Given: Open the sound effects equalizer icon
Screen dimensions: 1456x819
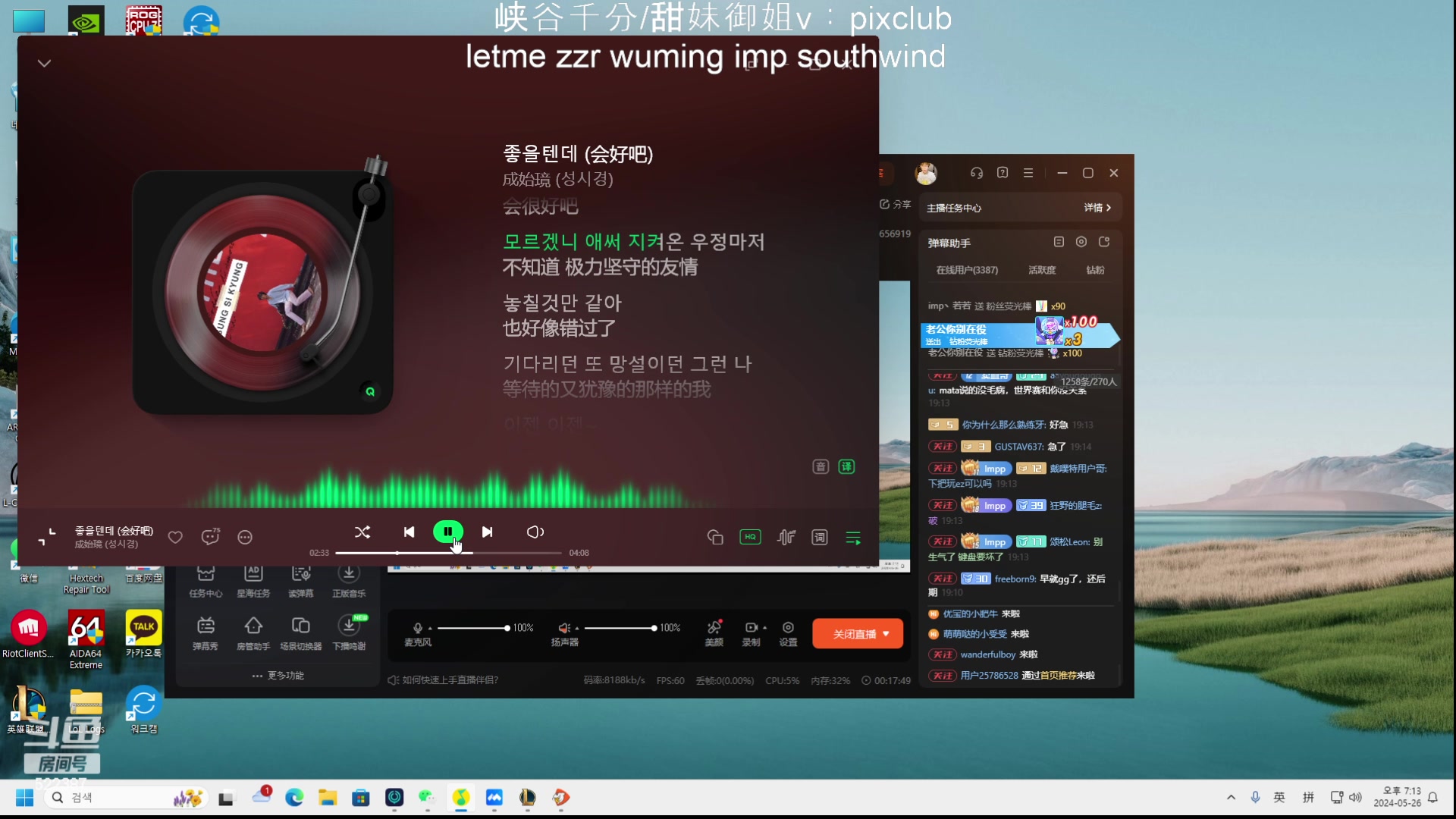Looking at the screenshot, I should [x=786, y=538].
